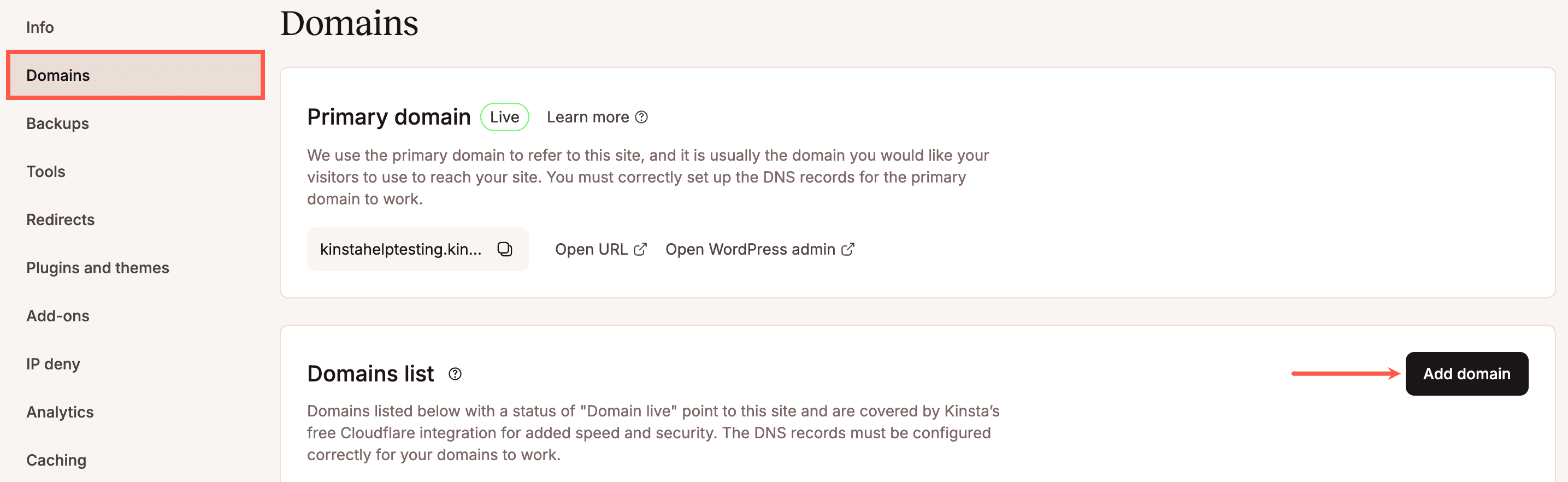Copy the primary domain to clipboard
Image resolution: width=1568 pixels, height=482 pixels.
pos(505,249)
